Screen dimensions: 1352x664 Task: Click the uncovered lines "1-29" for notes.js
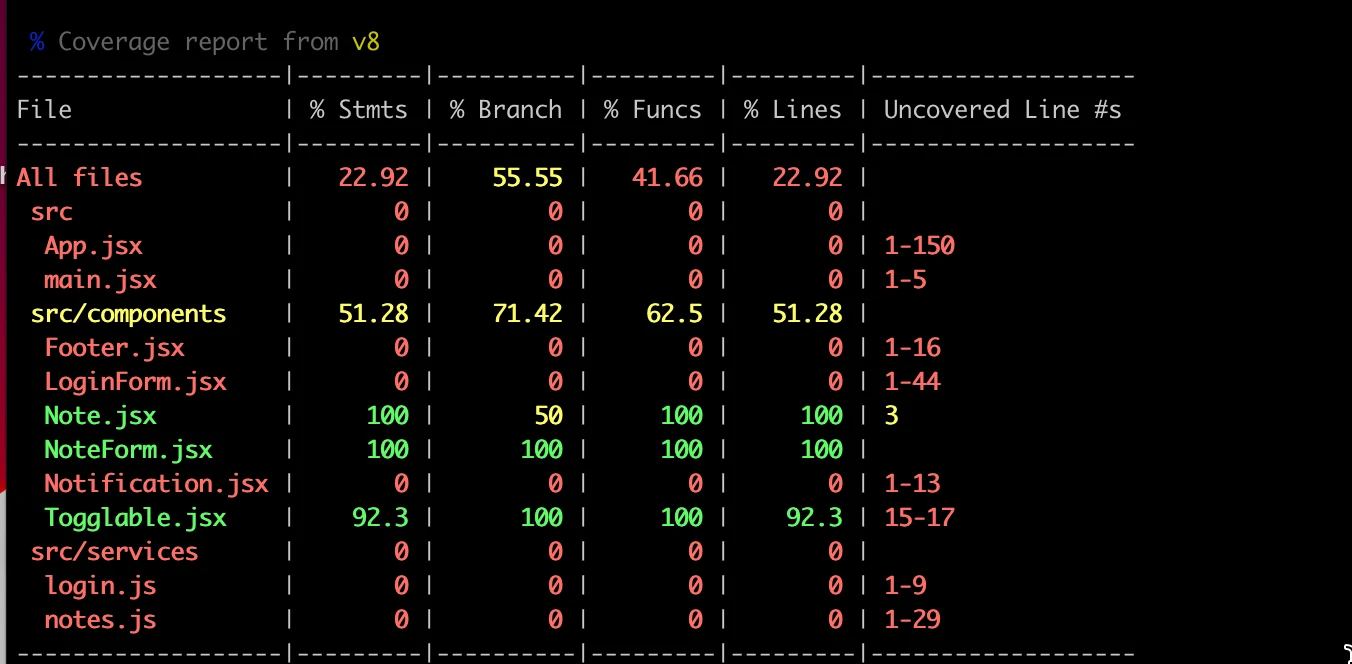912,620
